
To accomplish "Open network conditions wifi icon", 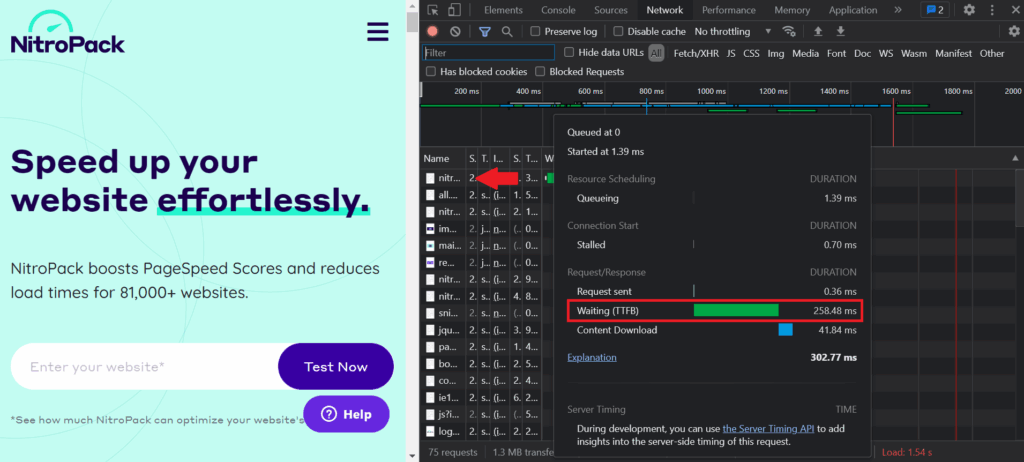I will click(x=789, y=31).
